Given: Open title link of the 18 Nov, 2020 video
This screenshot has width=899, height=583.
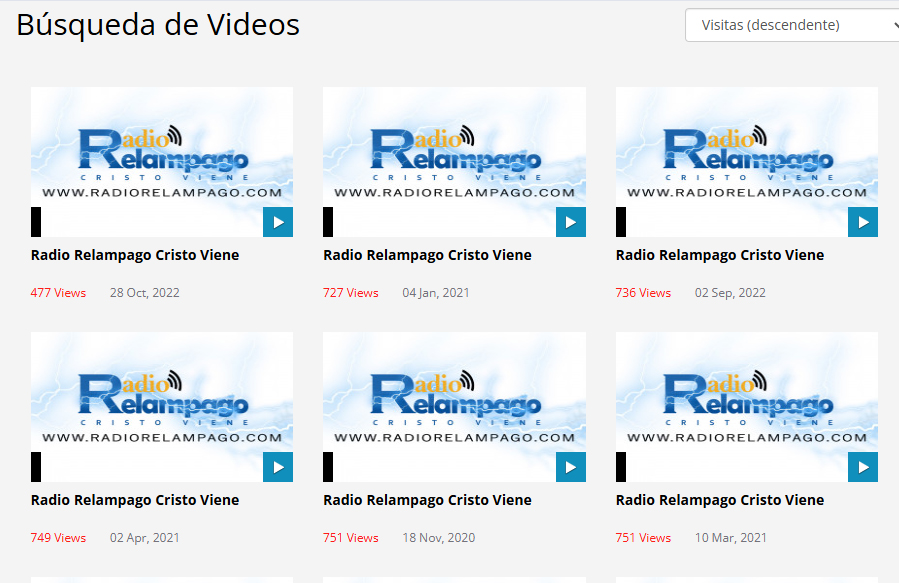Looking at the screenshot, I should 427,500.
